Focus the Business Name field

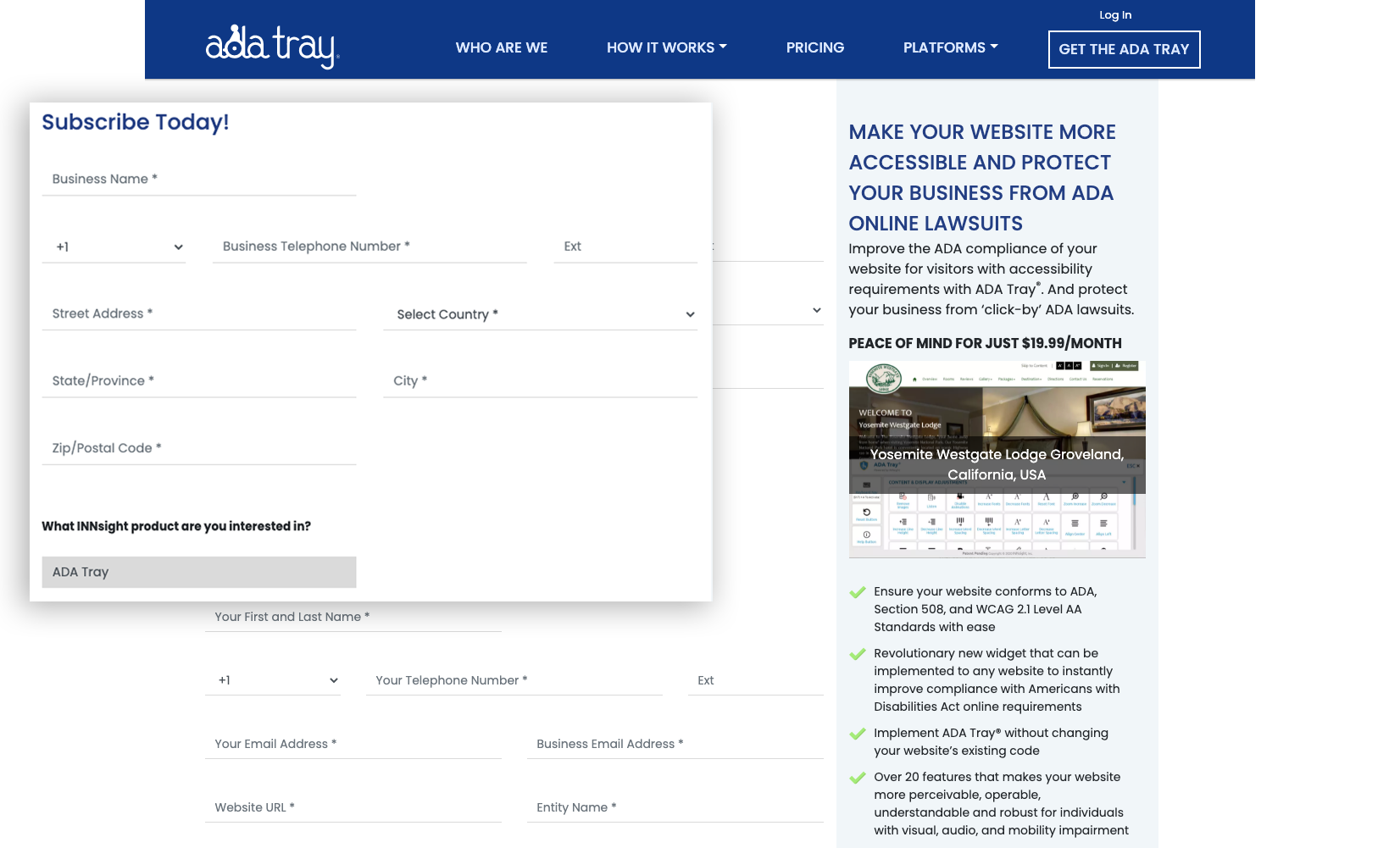[199, 179]
